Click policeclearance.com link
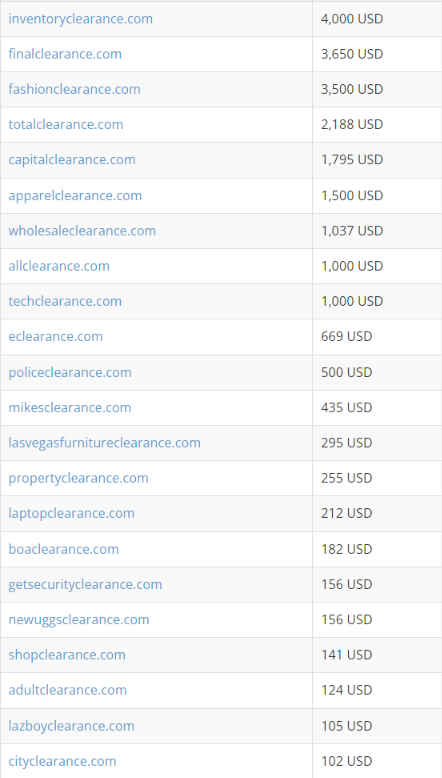The height and width of the screenshot is (778, 442). pos(70,372)
